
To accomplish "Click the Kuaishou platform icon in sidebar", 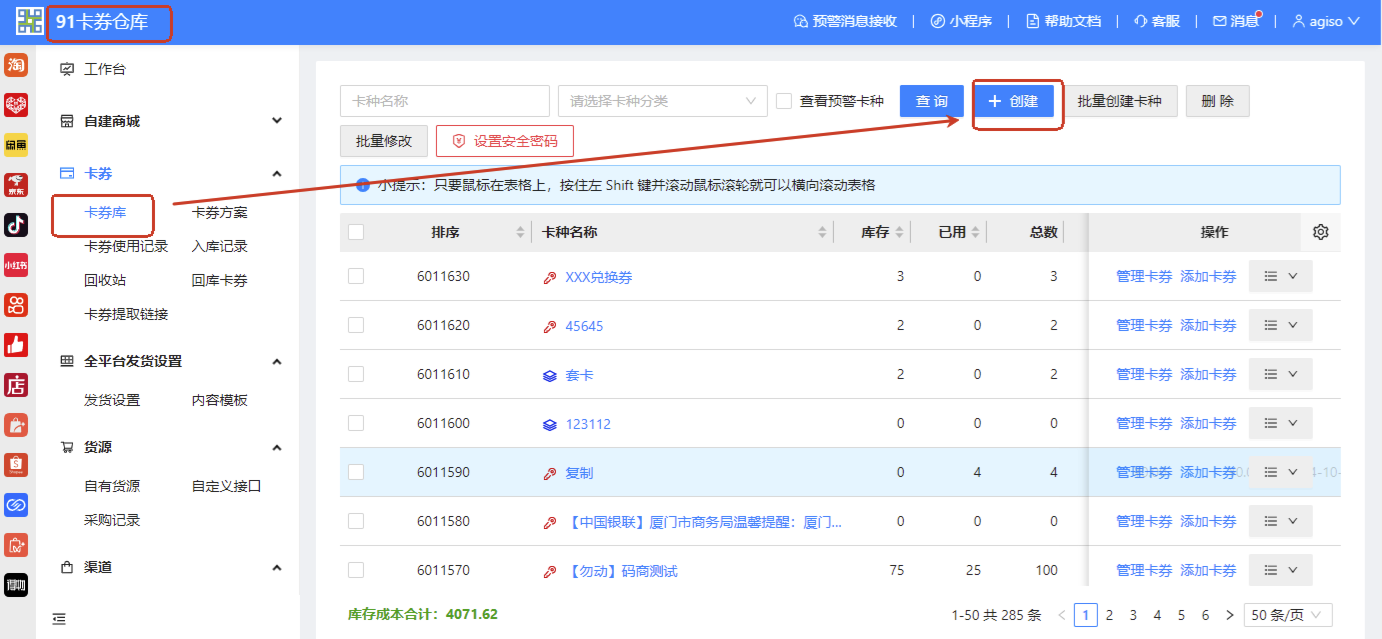I will [x=16, y=305].
